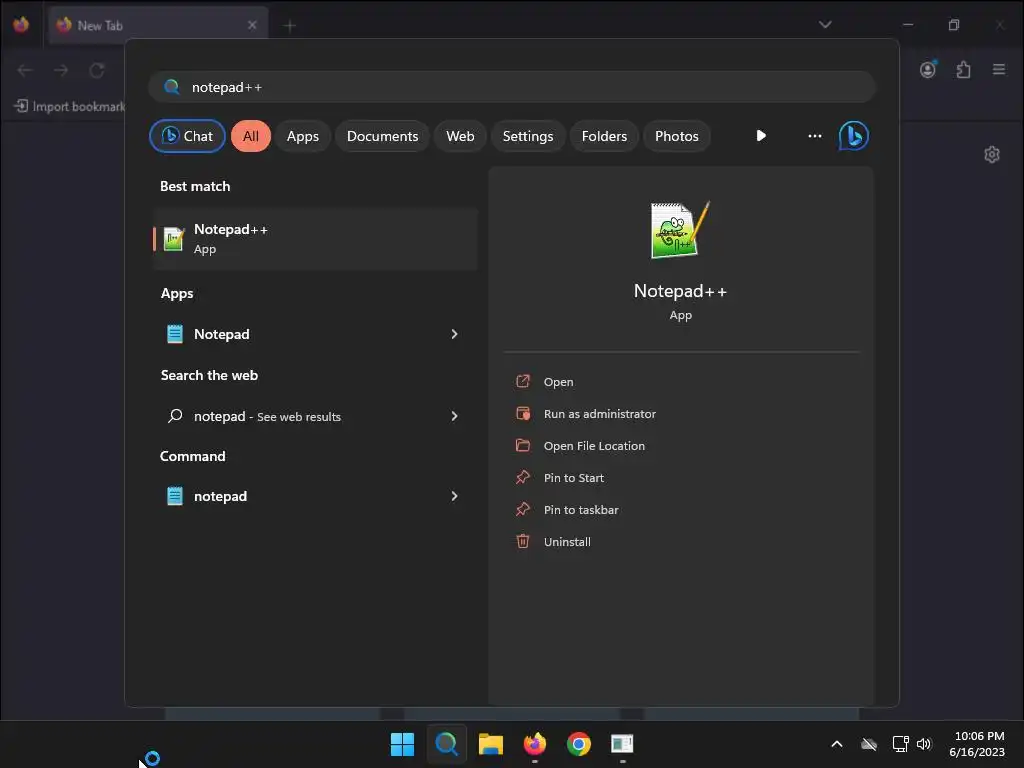Run the notepad command result
This screenshot has height=768, width=1024.
point(315,496)
